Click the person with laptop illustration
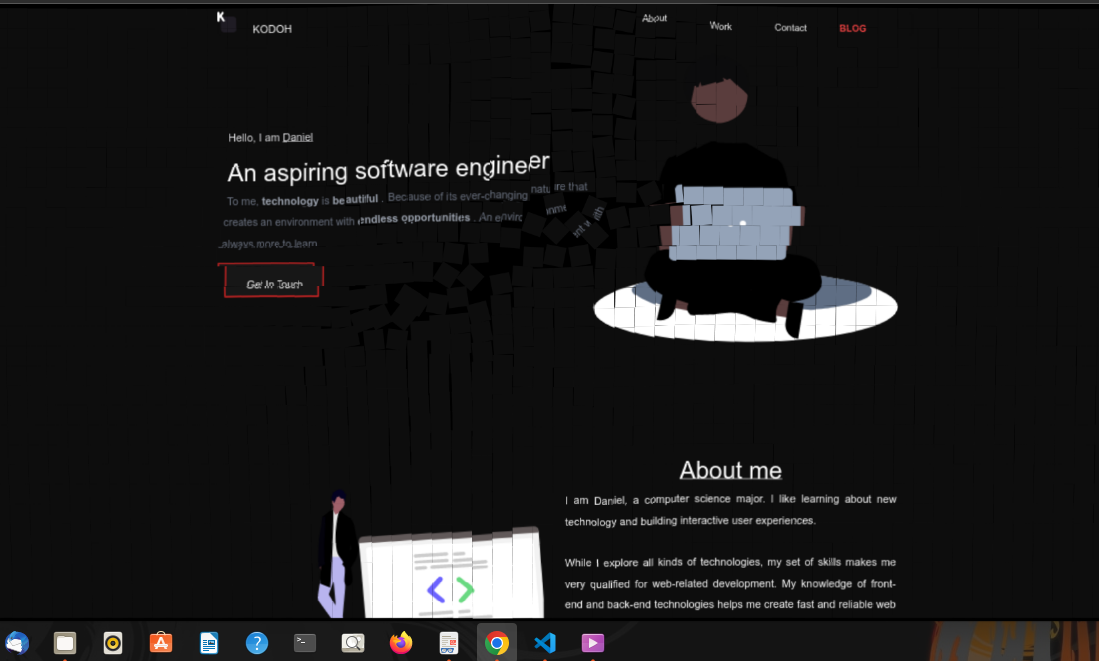Viewport: 1099px width, 661px height. pos(745,210)
